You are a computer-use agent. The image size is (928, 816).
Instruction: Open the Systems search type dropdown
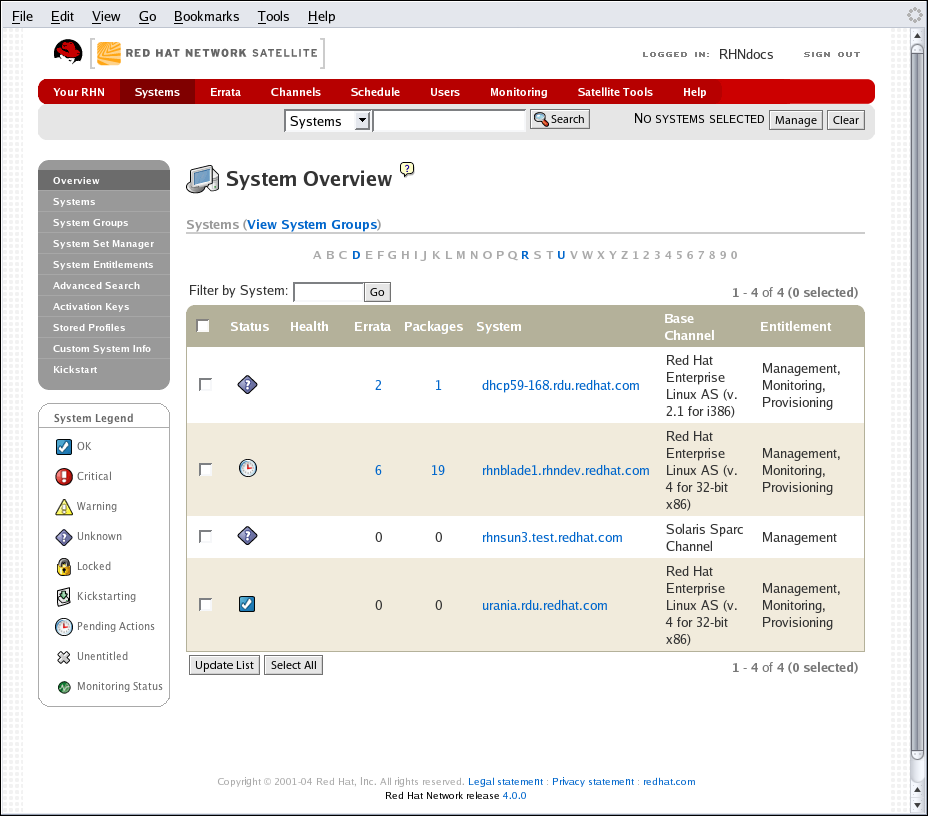[327, 121]
